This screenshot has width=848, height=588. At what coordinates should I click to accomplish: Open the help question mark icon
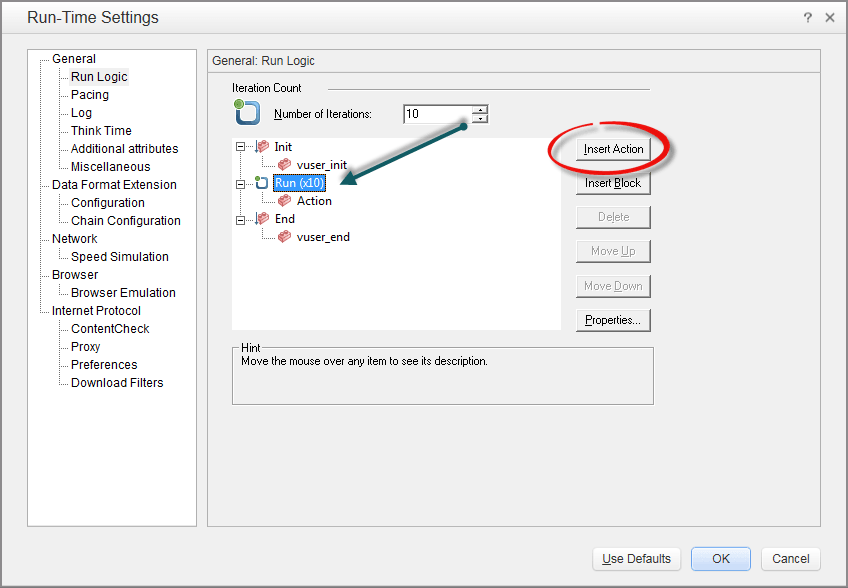807,18
